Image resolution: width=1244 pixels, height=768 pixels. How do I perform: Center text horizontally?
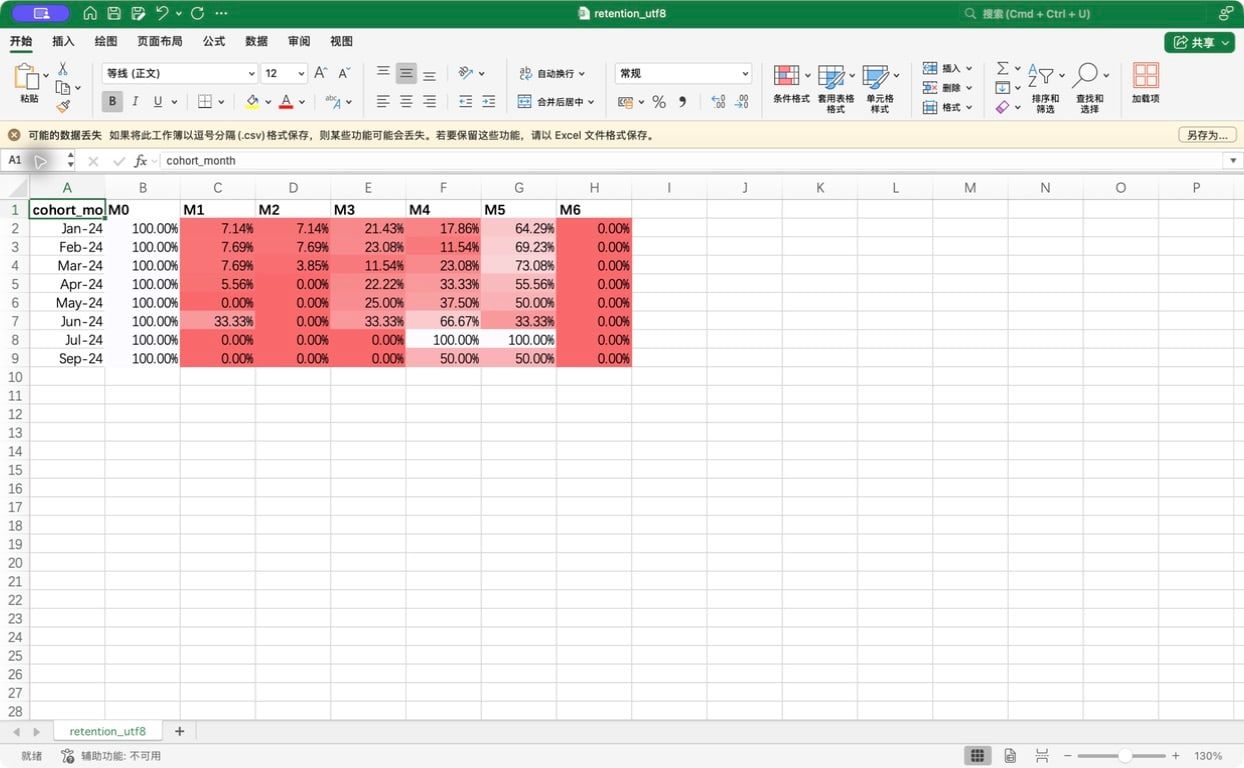click(x=406, y=101)
